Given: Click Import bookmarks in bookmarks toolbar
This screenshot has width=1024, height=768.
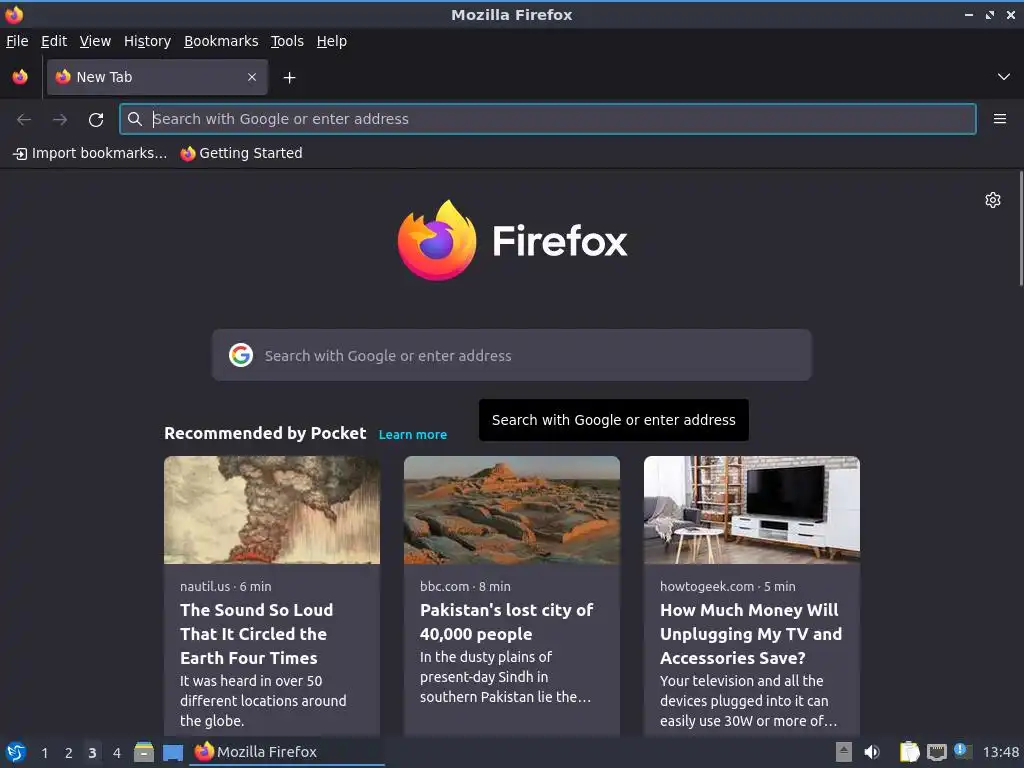Looking at the screenshot, I should tap(90, 153).
